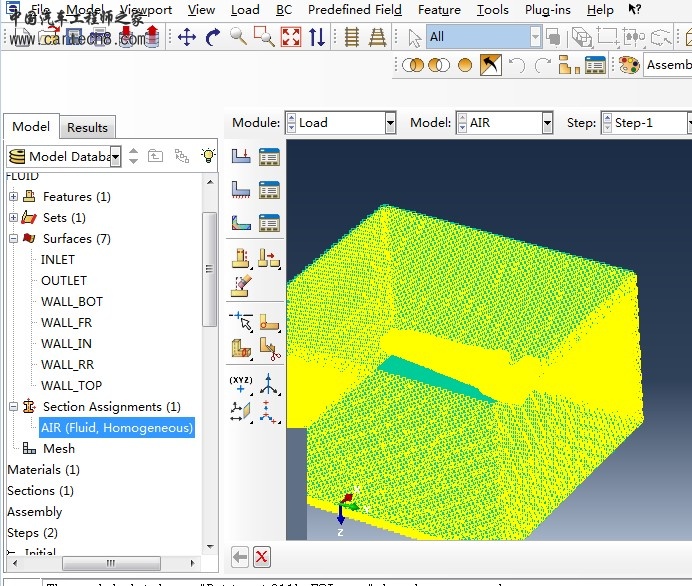Click the Create Load tool icon
Screen dimensions: 692x586
tap(241, 156)
